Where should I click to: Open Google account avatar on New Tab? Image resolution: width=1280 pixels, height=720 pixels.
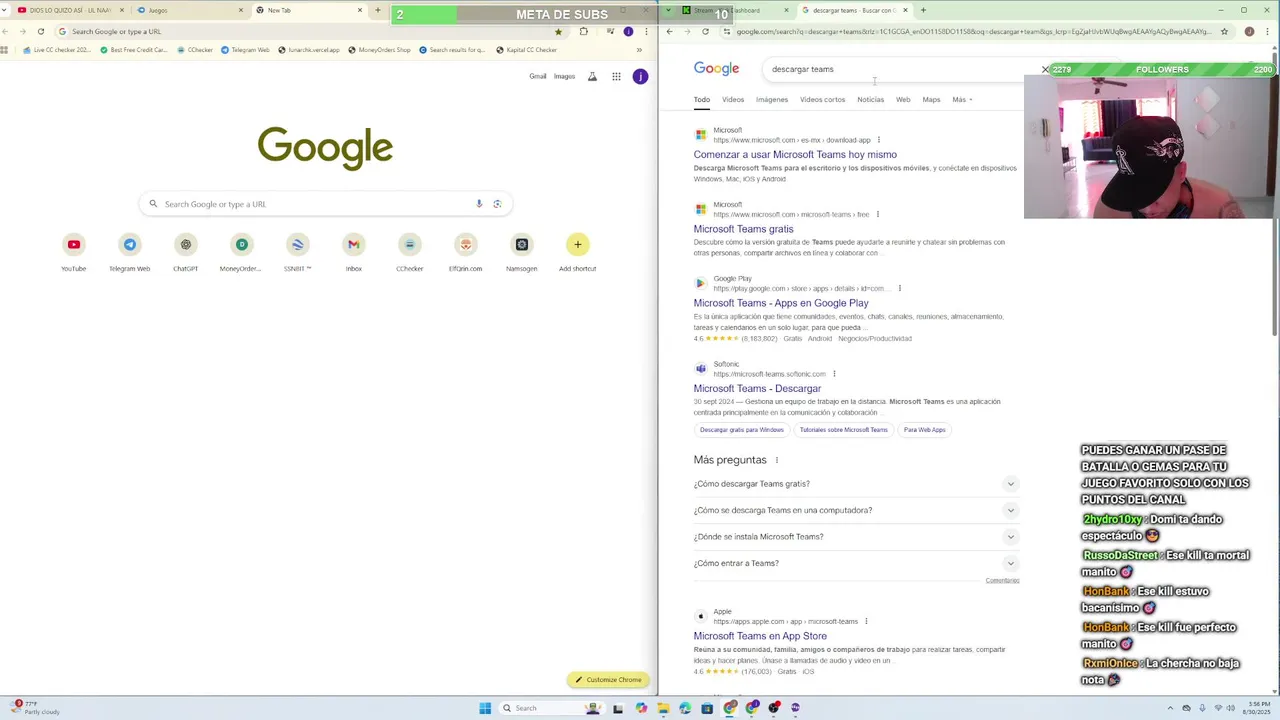(x=640, y=76)
